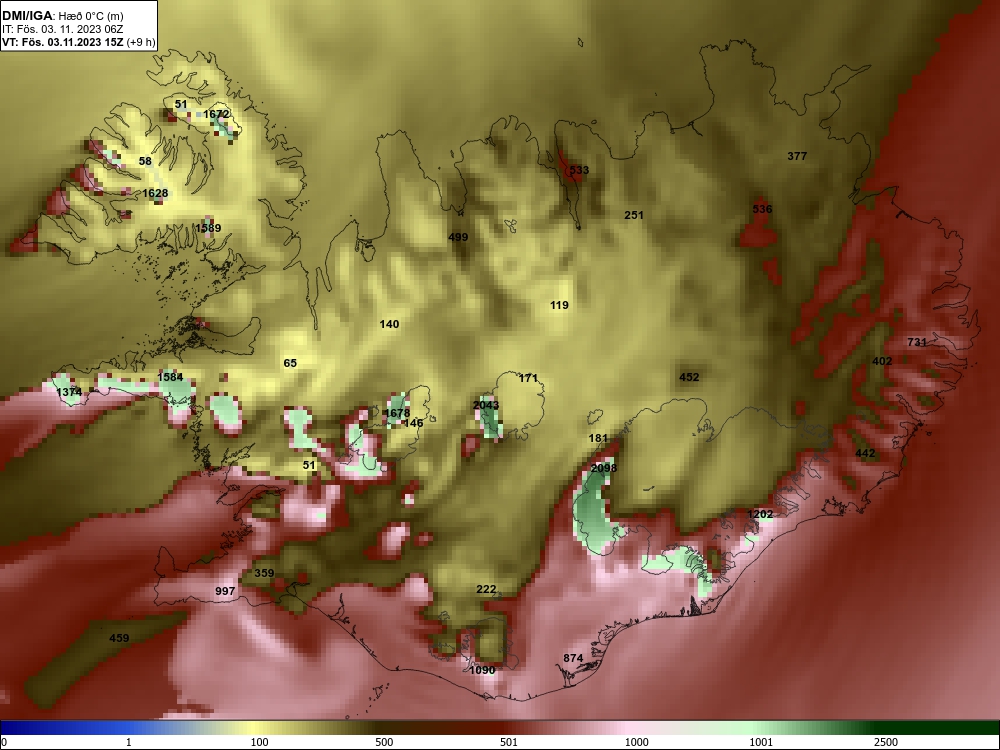Screen dimensions: 1000x750
Task: Click the 2098 value on the map
Action: [x=603, y=467]
